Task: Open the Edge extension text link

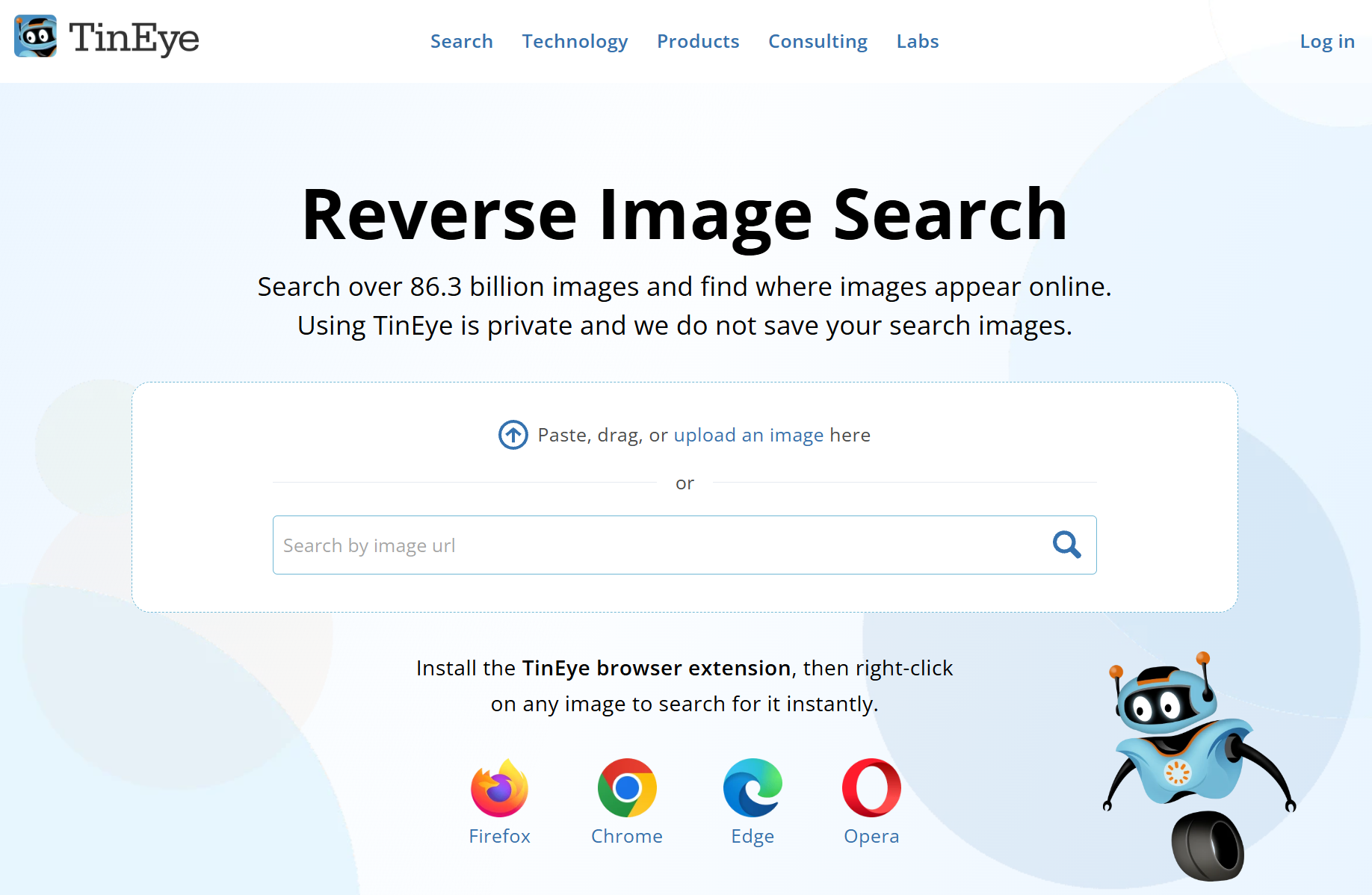Action: 753,837
